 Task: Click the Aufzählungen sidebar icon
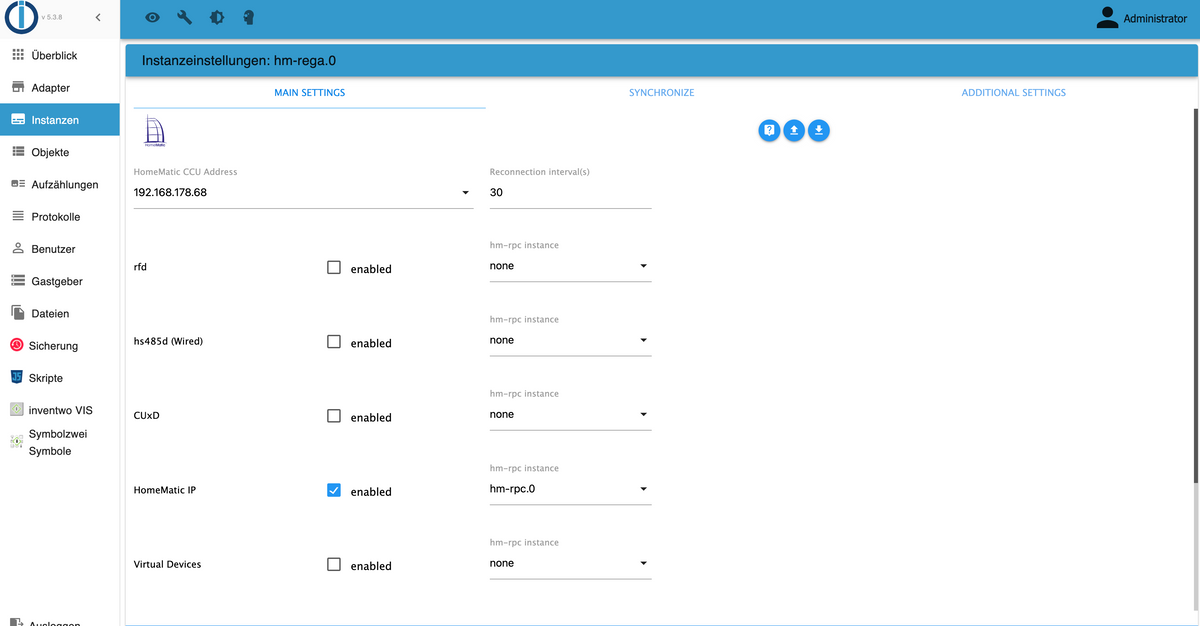coord(17,184)
